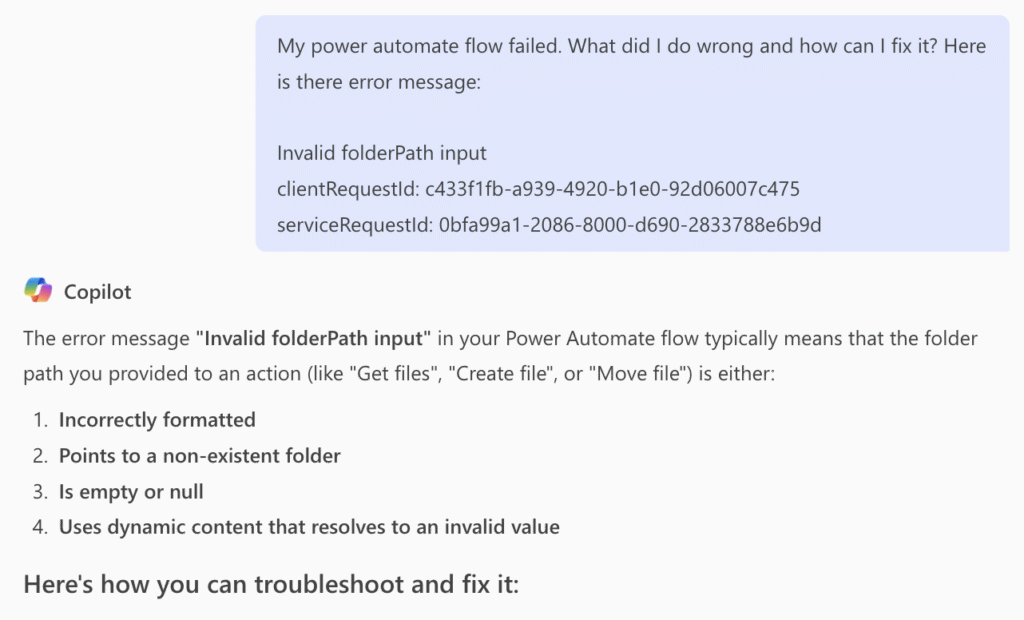Screen dimensions: 1024x620
Task: Click the 'Here's how you can troubleshoot' heading
Action: pos(271,584)
